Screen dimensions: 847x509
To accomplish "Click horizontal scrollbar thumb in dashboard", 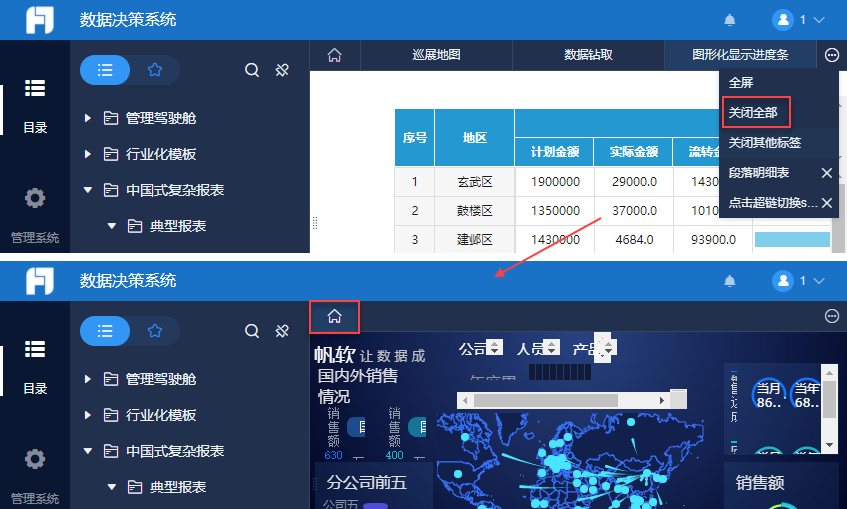I will coord(546,400).
